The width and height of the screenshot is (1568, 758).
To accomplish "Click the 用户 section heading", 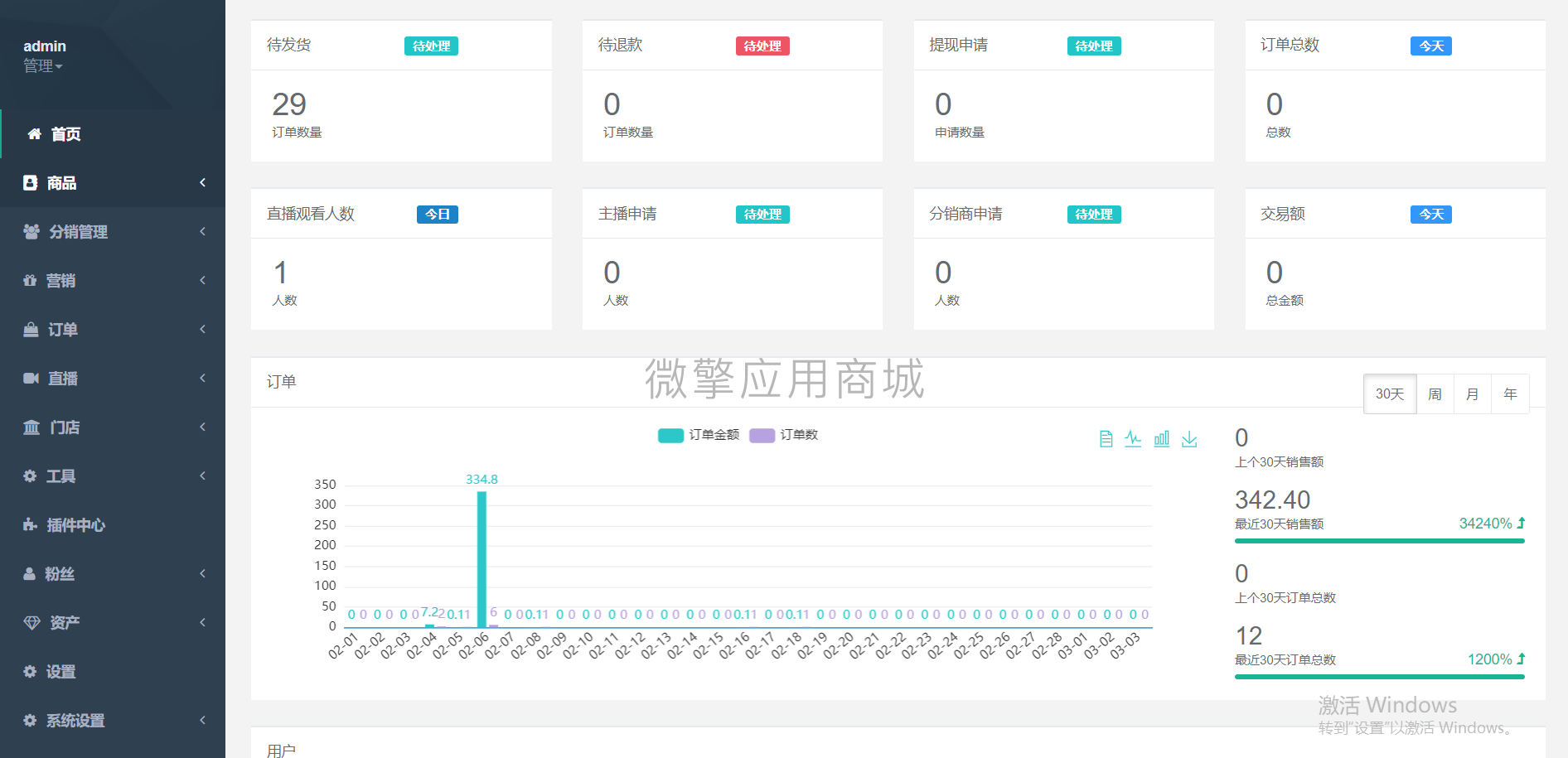I will (x=281, y=751).
